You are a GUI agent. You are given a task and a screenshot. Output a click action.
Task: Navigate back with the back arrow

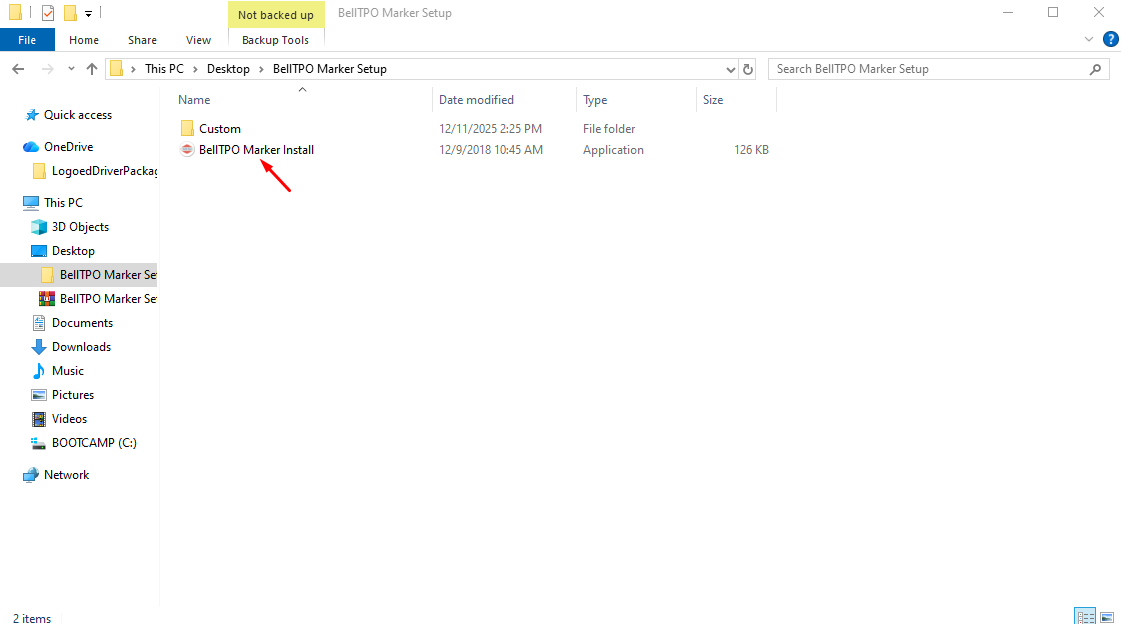point(18,69)
